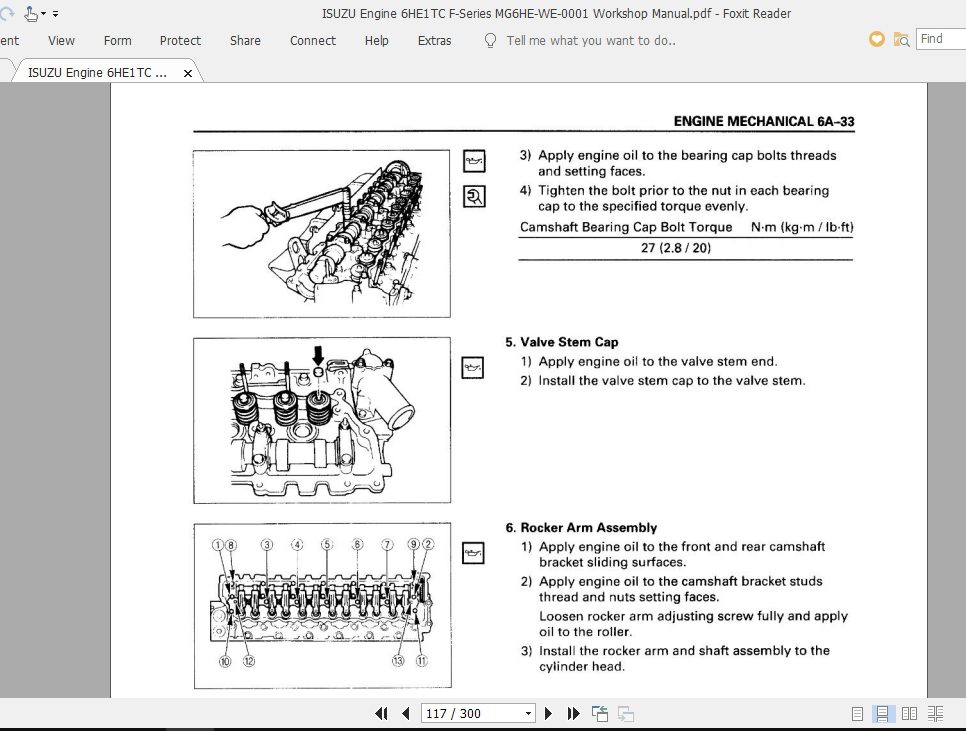The width and height of the screenshot is (966, 731).
Task: Select the touch/hand mode icon
Action: pos(30,14)
